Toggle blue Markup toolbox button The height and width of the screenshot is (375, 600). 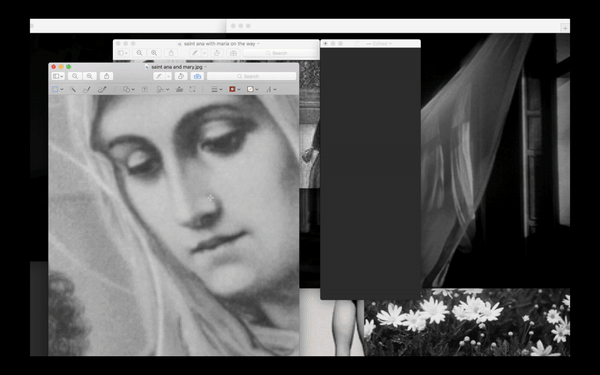point(197,76)
